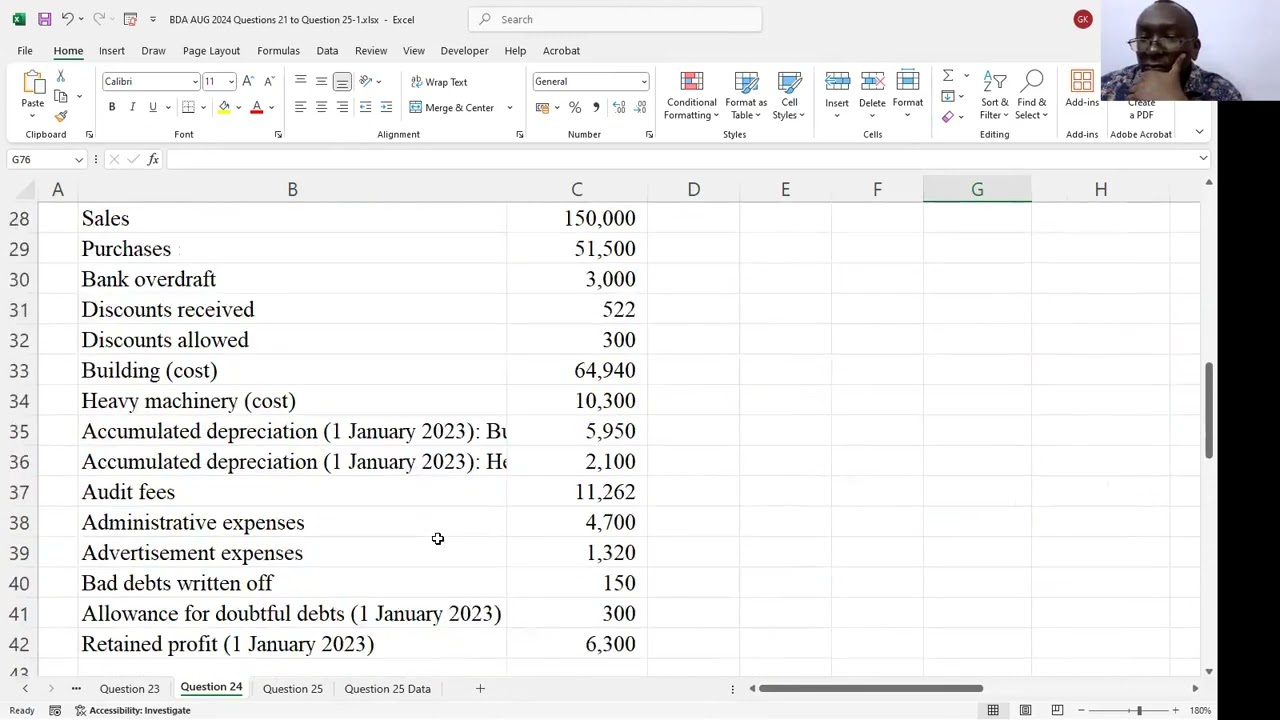The width and height of the screenshot is (1280, 720).
Task: Click the Cut scissors icon
Action: point(60,77)
